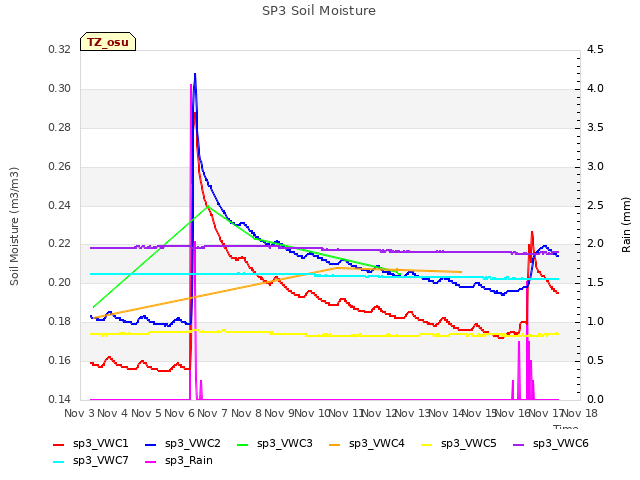This screenshot has width=640, height=480.
Task: Click the magenta sp3_Rain legend swatch
Action: point(151,462)
